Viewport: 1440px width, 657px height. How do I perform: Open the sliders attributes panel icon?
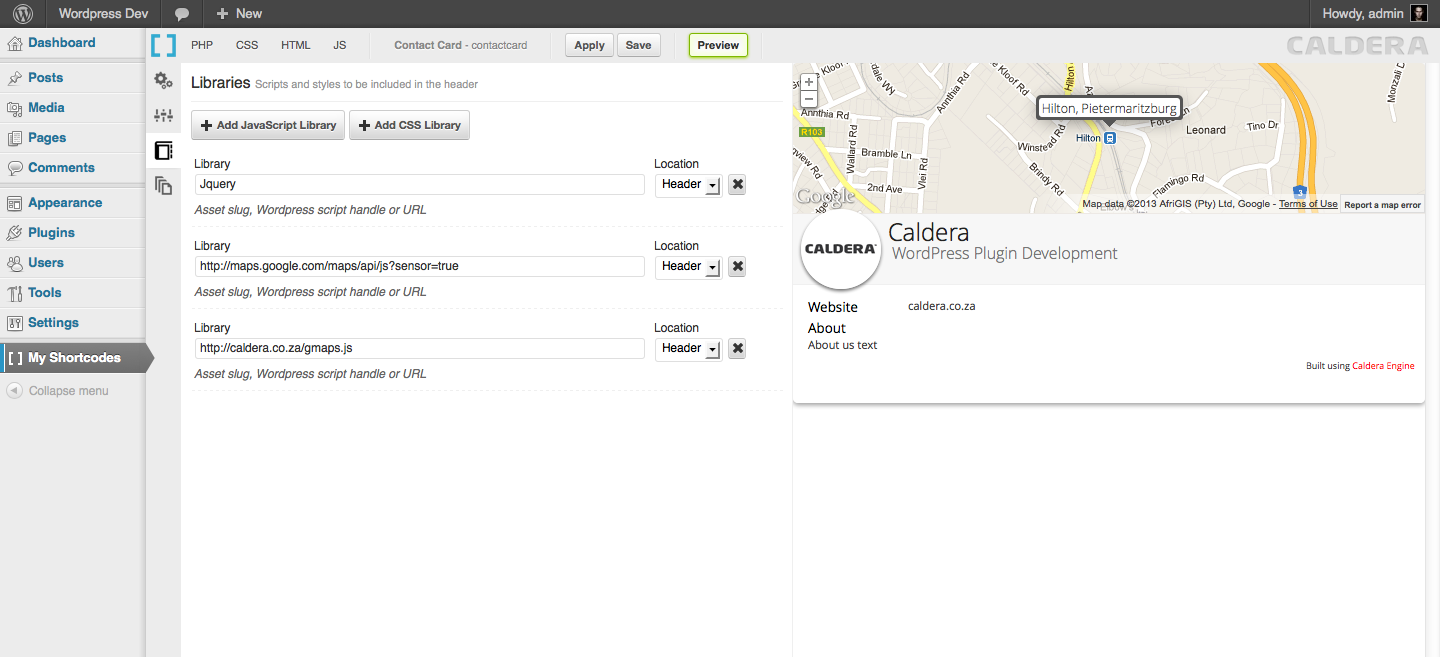pyautogui.click(x=163, y=116)
